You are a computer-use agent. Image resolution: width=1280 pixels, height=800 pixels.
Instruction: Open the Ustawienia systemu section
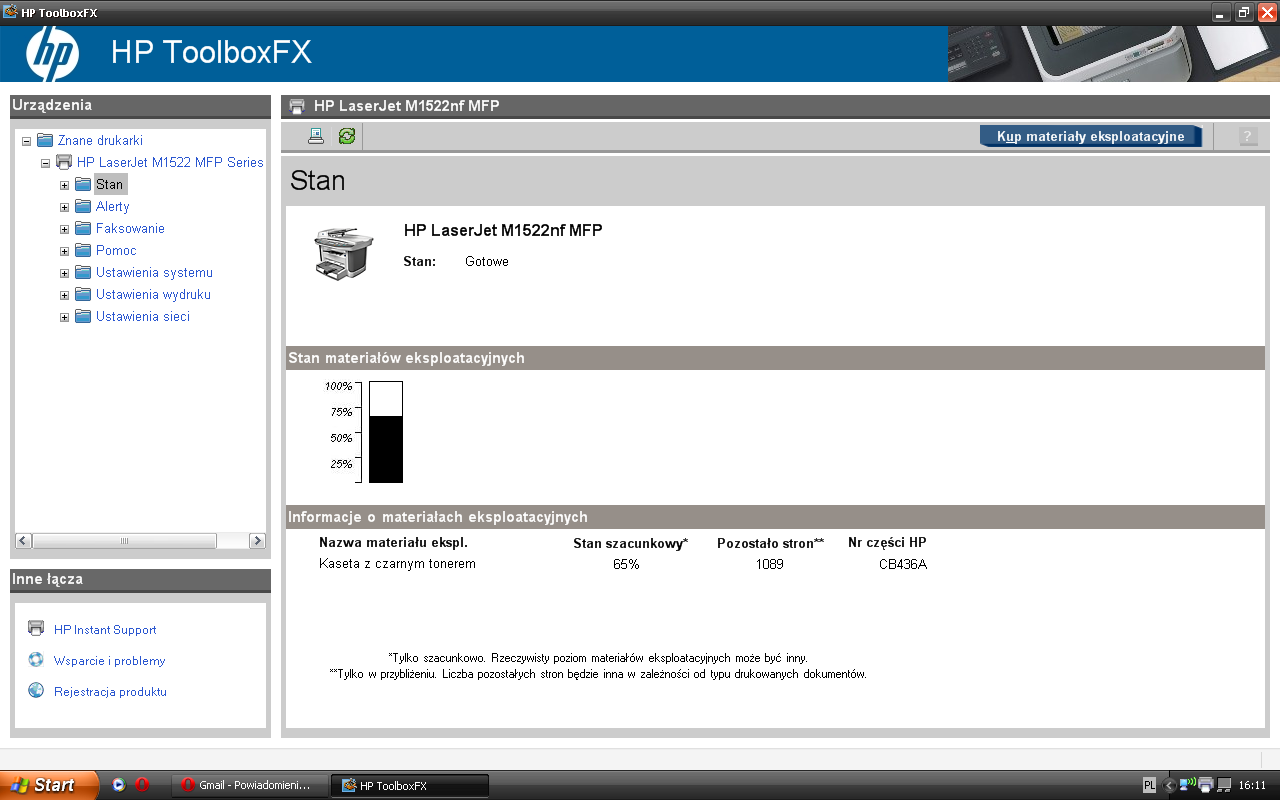(154, 272)
